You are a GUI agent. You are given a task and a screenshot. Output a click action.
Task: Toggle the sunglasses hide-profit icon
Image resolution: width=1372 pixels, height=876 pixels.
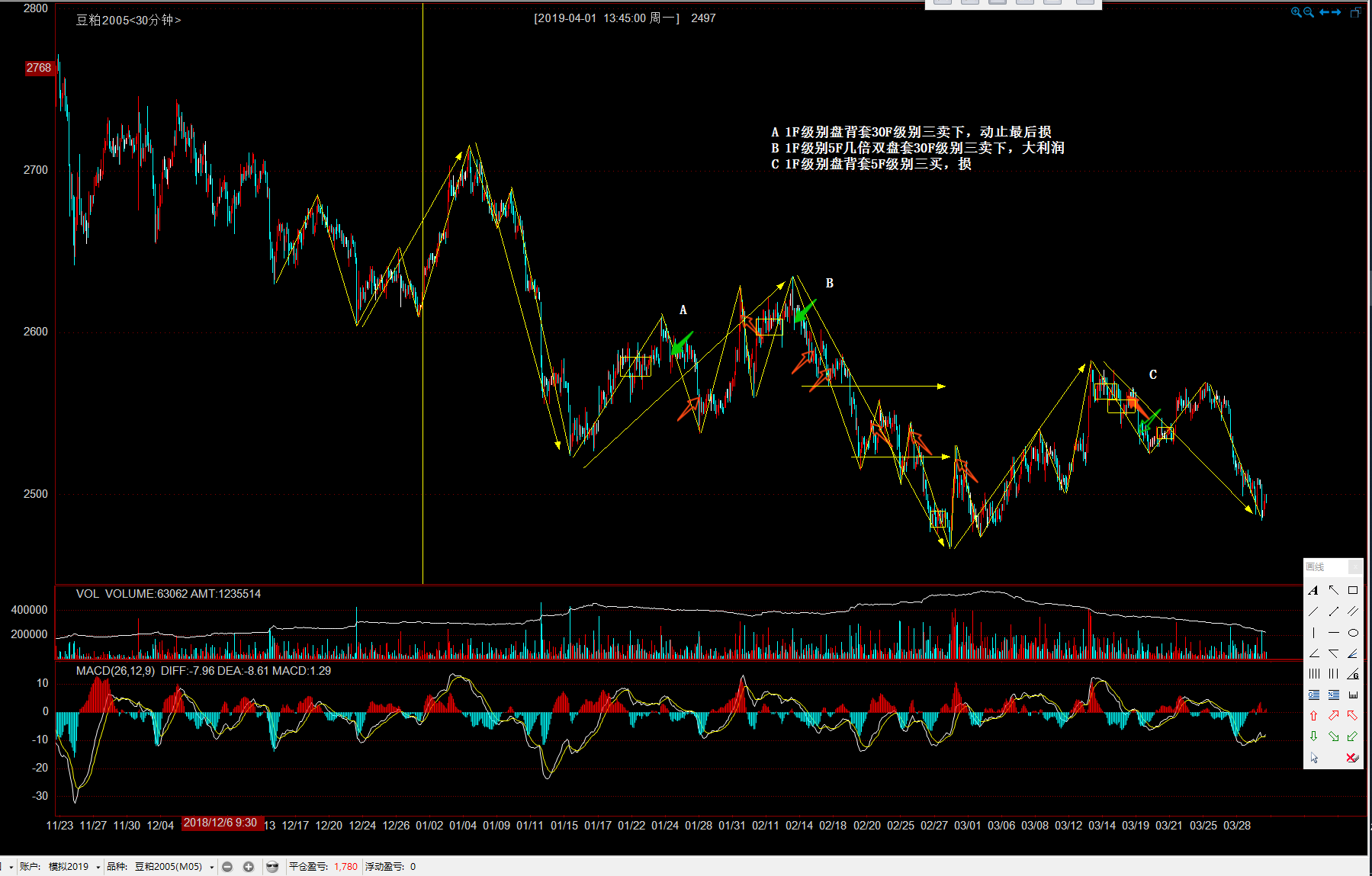click(x=272, y=867)
